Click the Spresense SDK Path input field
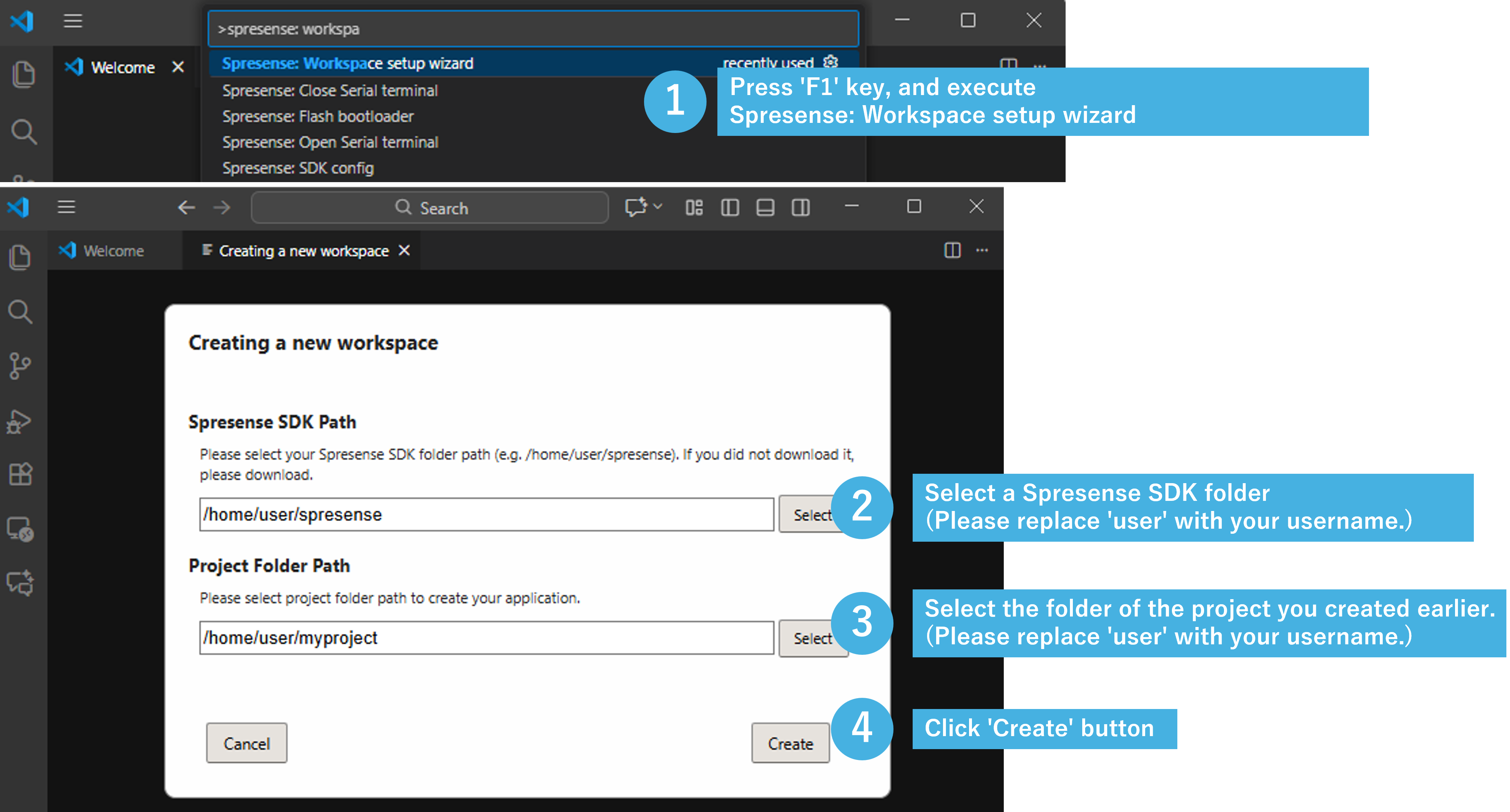Viewport: 1510px width, 812px height. (x=486, y=514)
